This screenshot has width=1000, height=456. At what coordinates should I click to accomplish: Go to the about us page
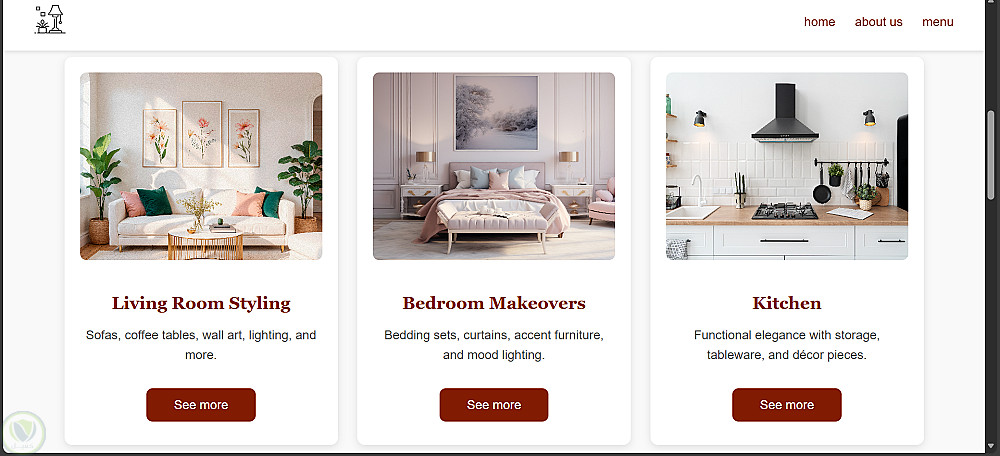click(878, 22)
